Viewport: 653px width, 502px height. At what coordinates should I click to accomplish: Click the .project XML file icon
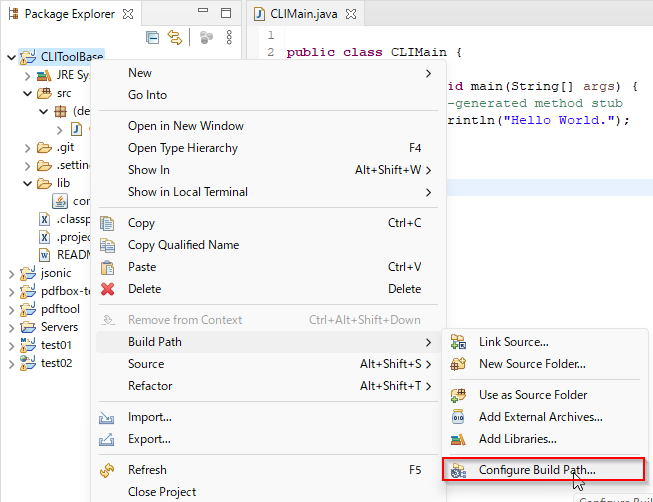coord(44,237)
